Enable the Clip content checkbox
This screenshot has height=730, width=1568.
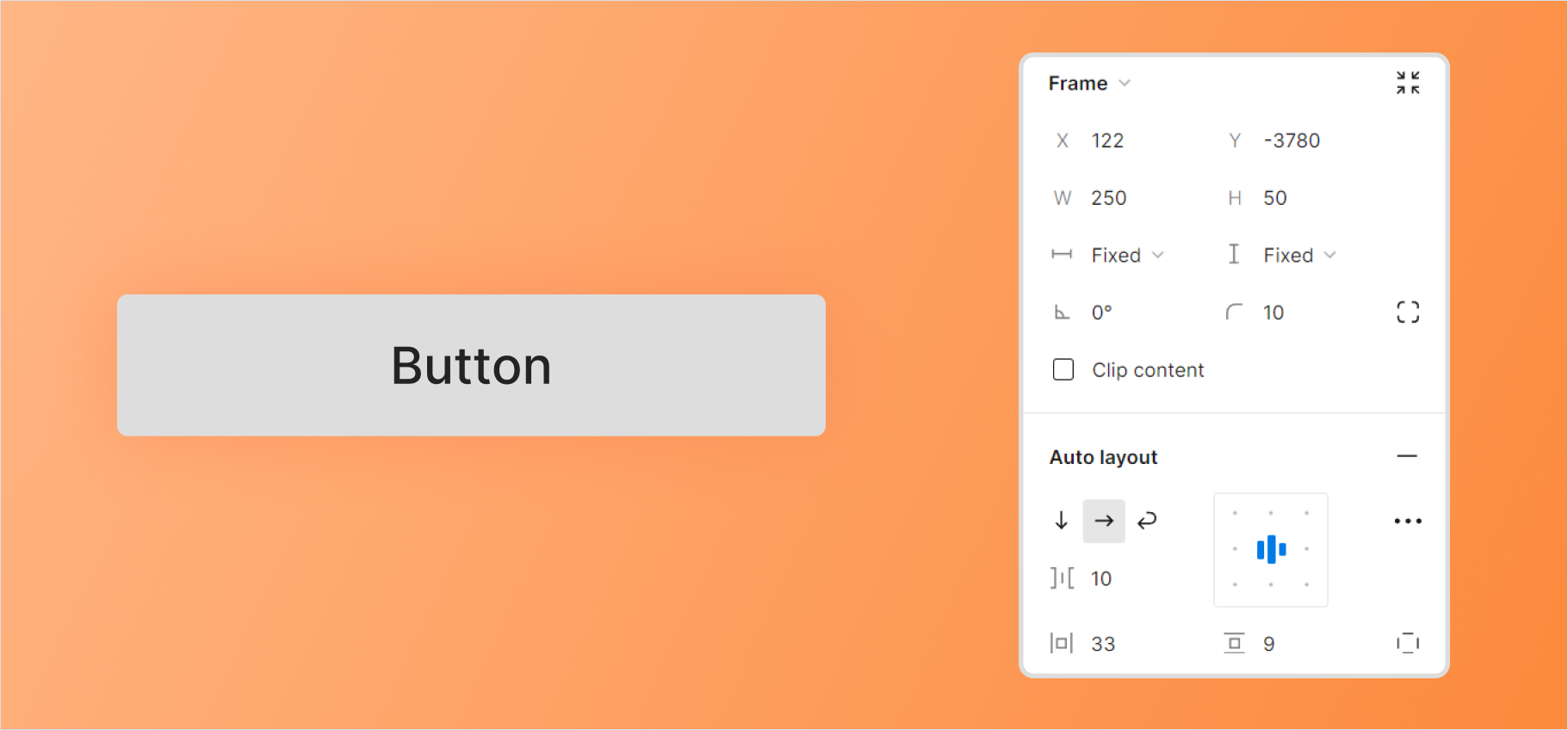(1063, 370)
